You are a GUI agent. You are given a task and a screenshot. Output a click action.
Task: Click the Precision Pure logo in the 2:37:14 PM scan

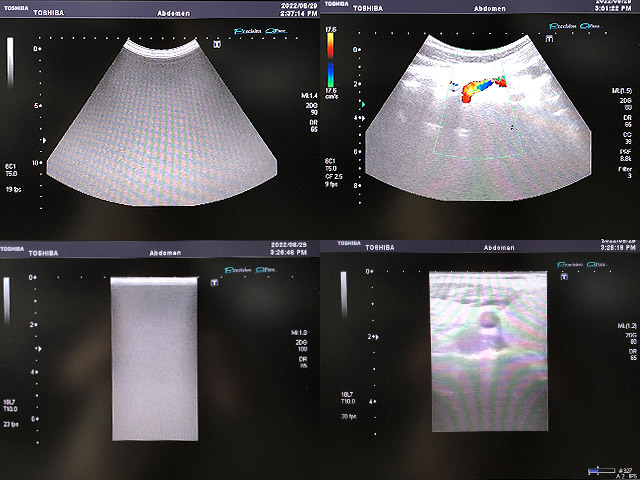pyautogui.click(x=260, y=31)
